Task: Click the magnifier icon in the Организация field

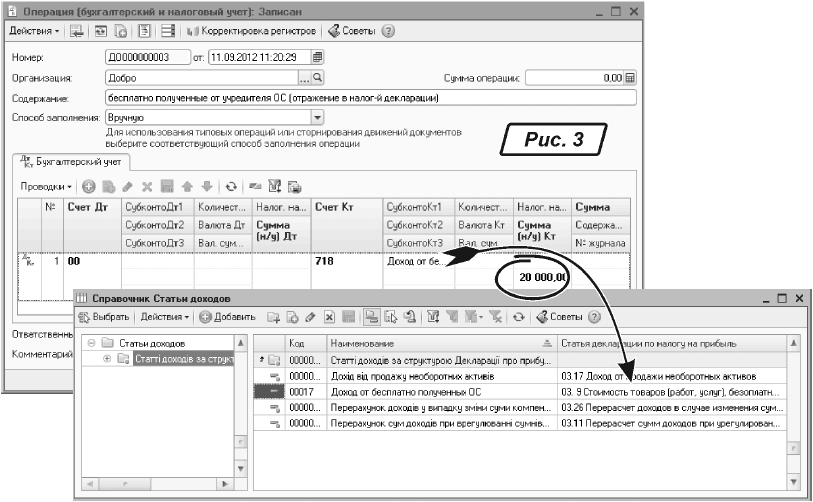Action: click(x=318, y=77)
